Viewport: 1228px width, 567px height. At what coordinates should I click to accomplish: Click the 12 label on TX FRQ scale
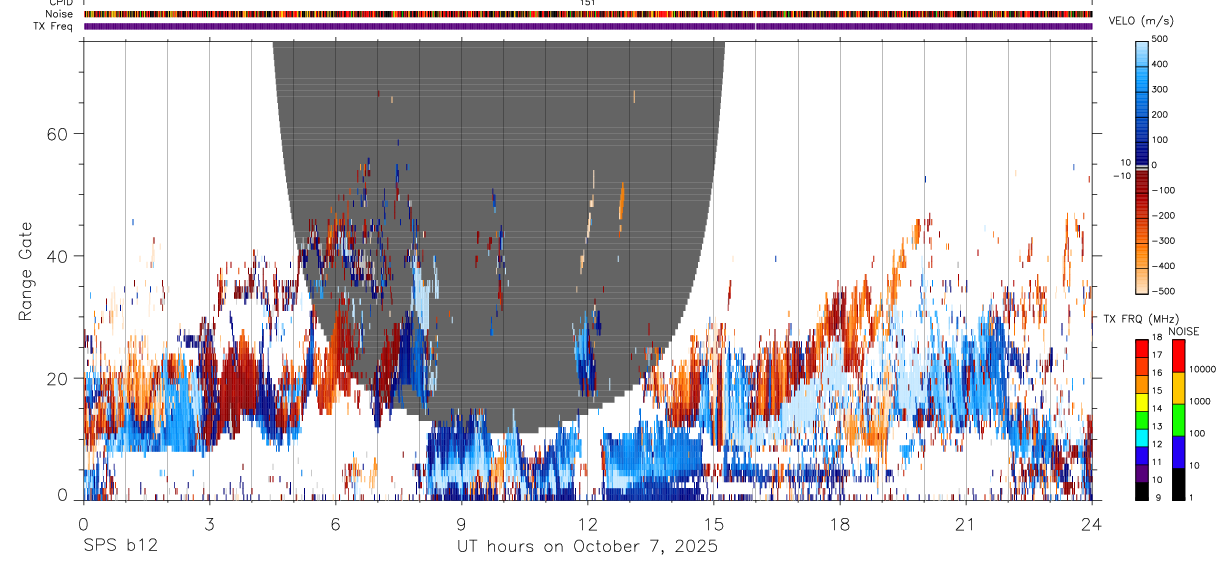(x=1158, y=444)
